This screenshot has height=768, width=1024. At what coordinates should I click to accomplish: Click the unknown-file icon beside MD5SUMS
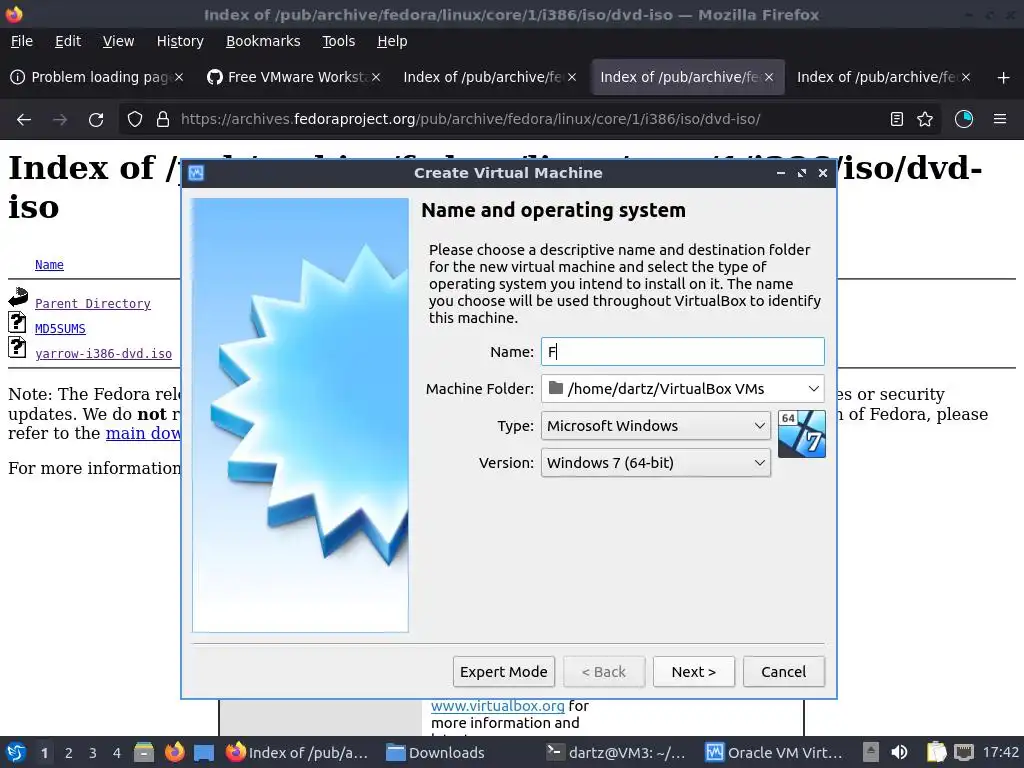(x=18, y=322)
